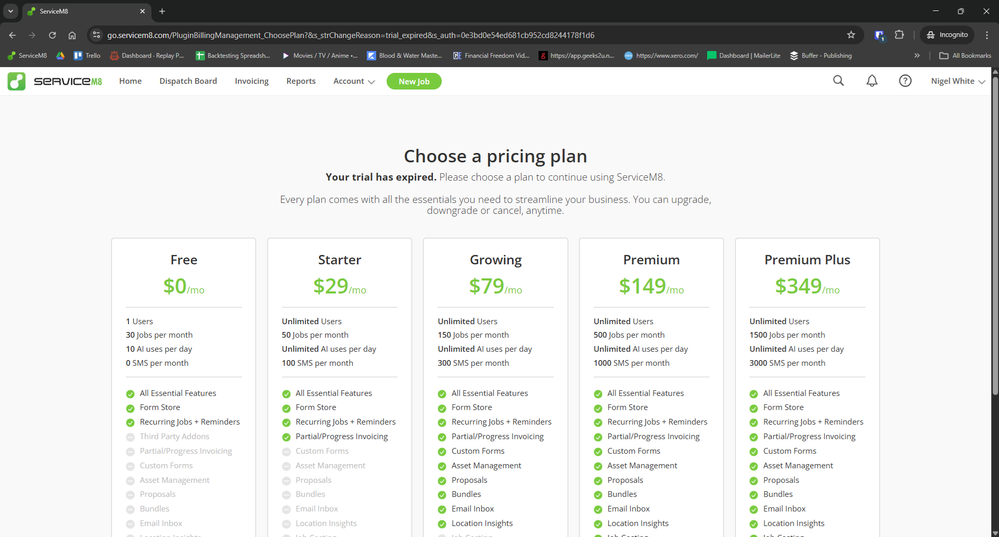Click 'Custom Forms' in Starter plan
The image size is (999, 537).
pyautogui.click(x=322, y=451)
